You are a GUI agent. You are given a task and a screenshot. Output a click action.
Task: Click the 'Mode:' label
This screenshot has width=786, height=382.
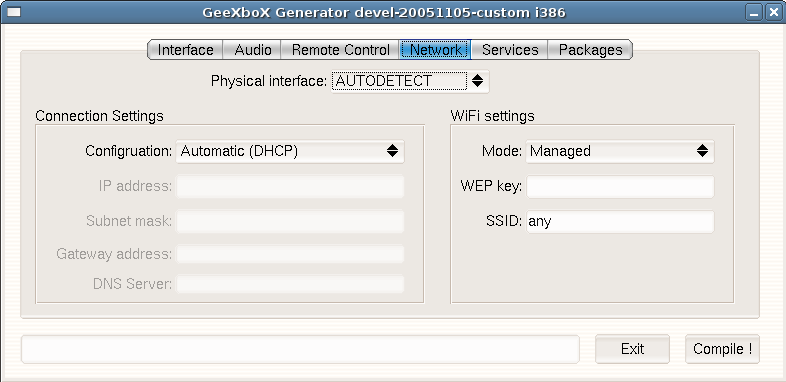tap(502, 151)
